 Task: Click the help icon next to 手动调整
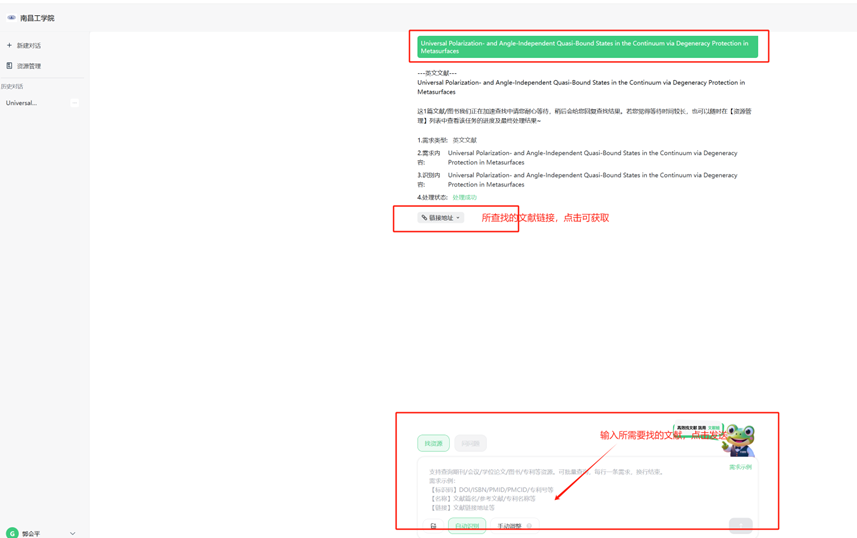coord(529,526)
